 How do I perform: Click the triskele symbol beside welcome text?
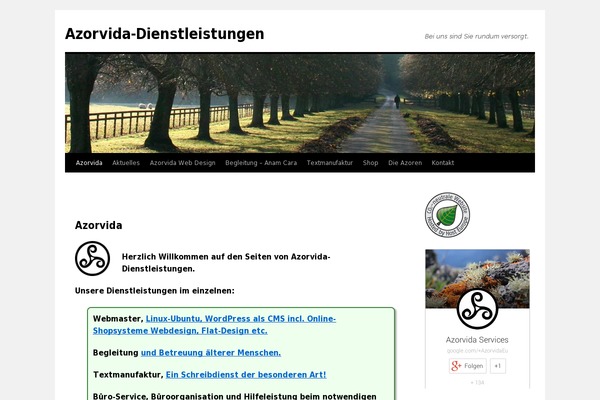click(x=92, y=258)
